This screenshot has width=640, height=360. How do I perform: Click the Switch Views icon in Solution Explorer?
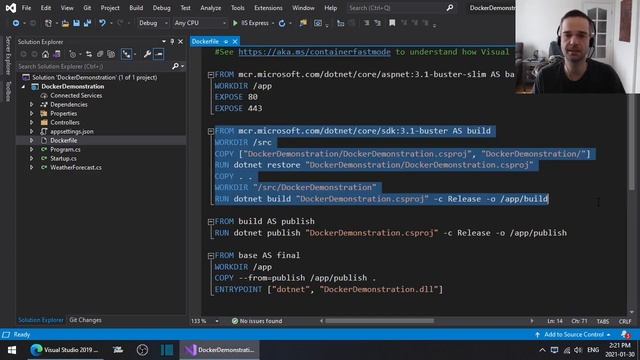[57, 54]
